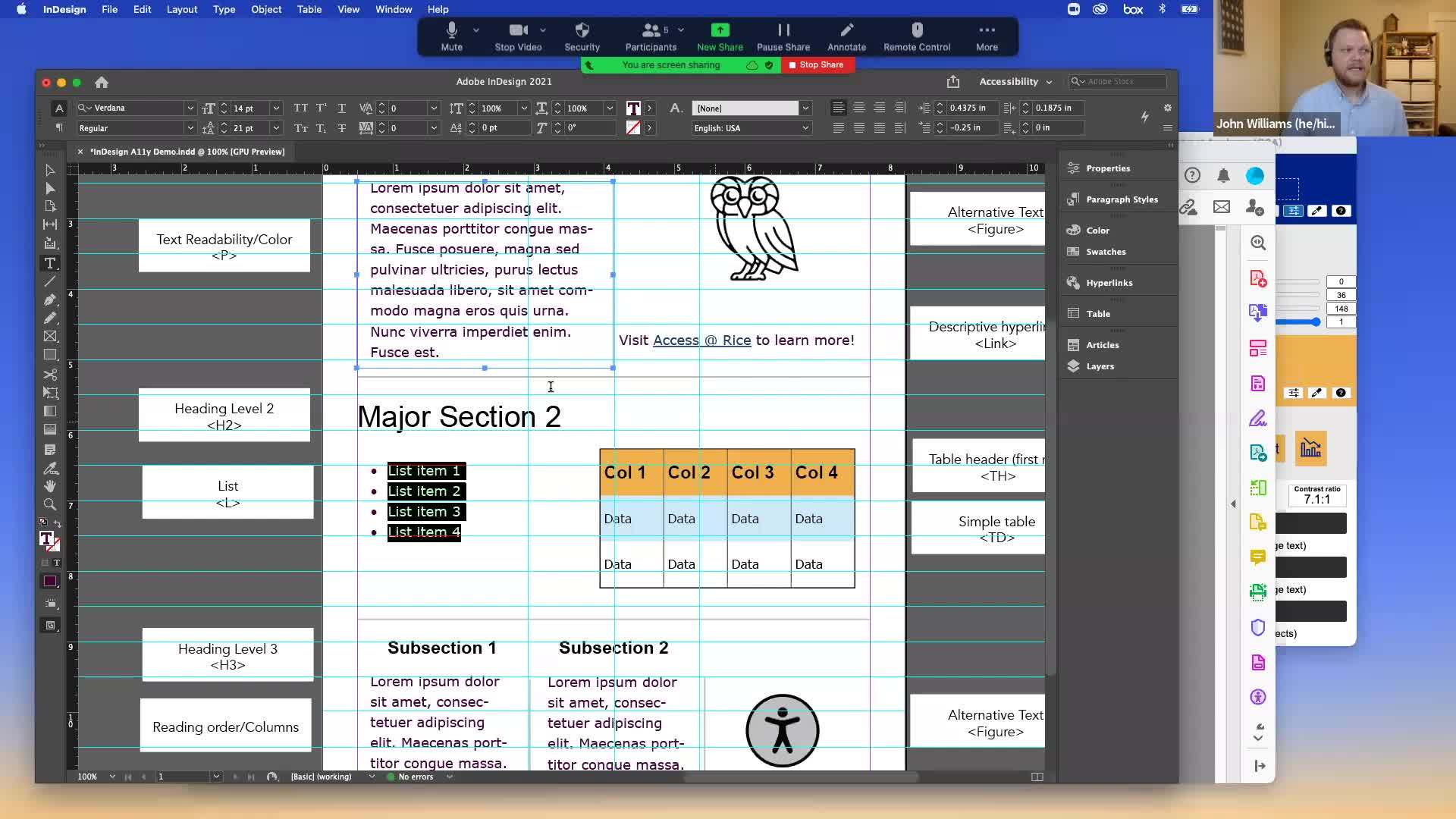The width and height of the screenshot is (1456, 819).
Task: Open the Articles panel
Action: (1093, 345)
